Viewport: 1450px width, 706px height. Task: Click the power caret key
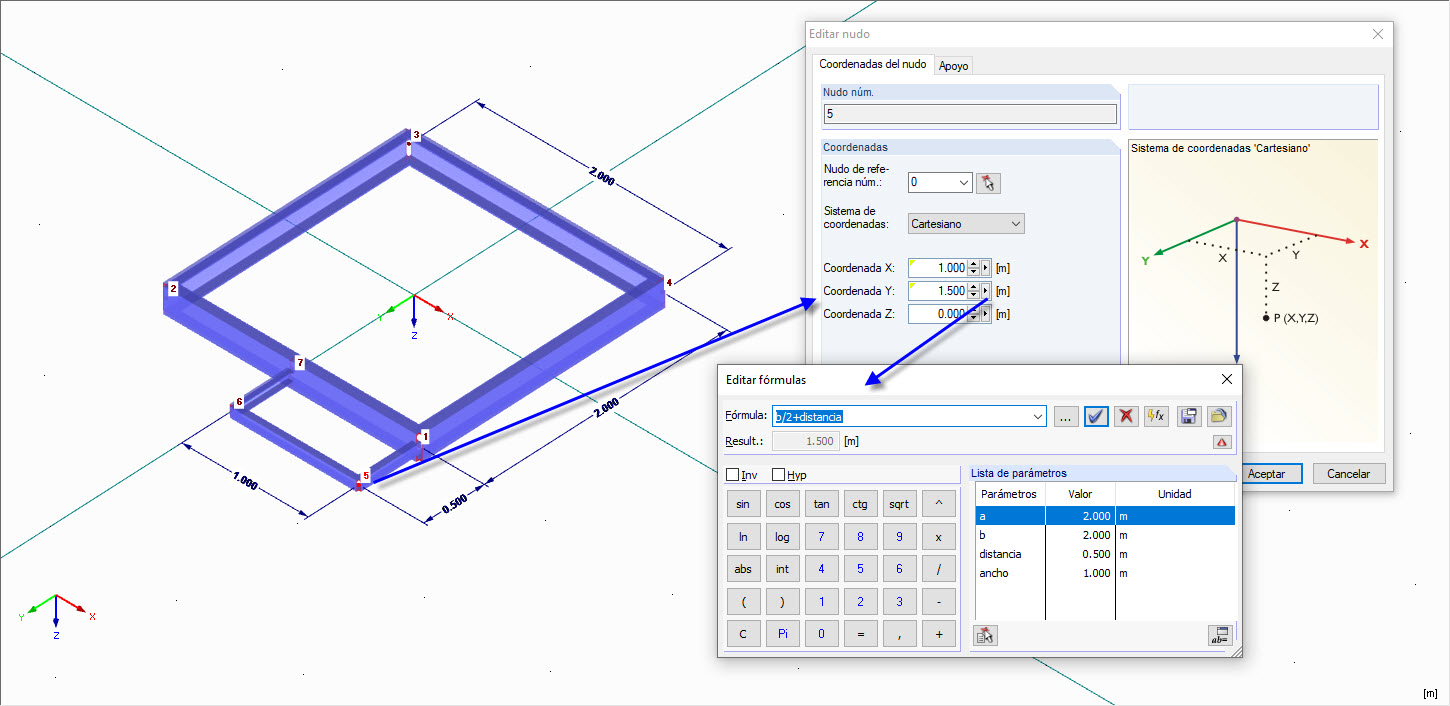pos(938,505)
